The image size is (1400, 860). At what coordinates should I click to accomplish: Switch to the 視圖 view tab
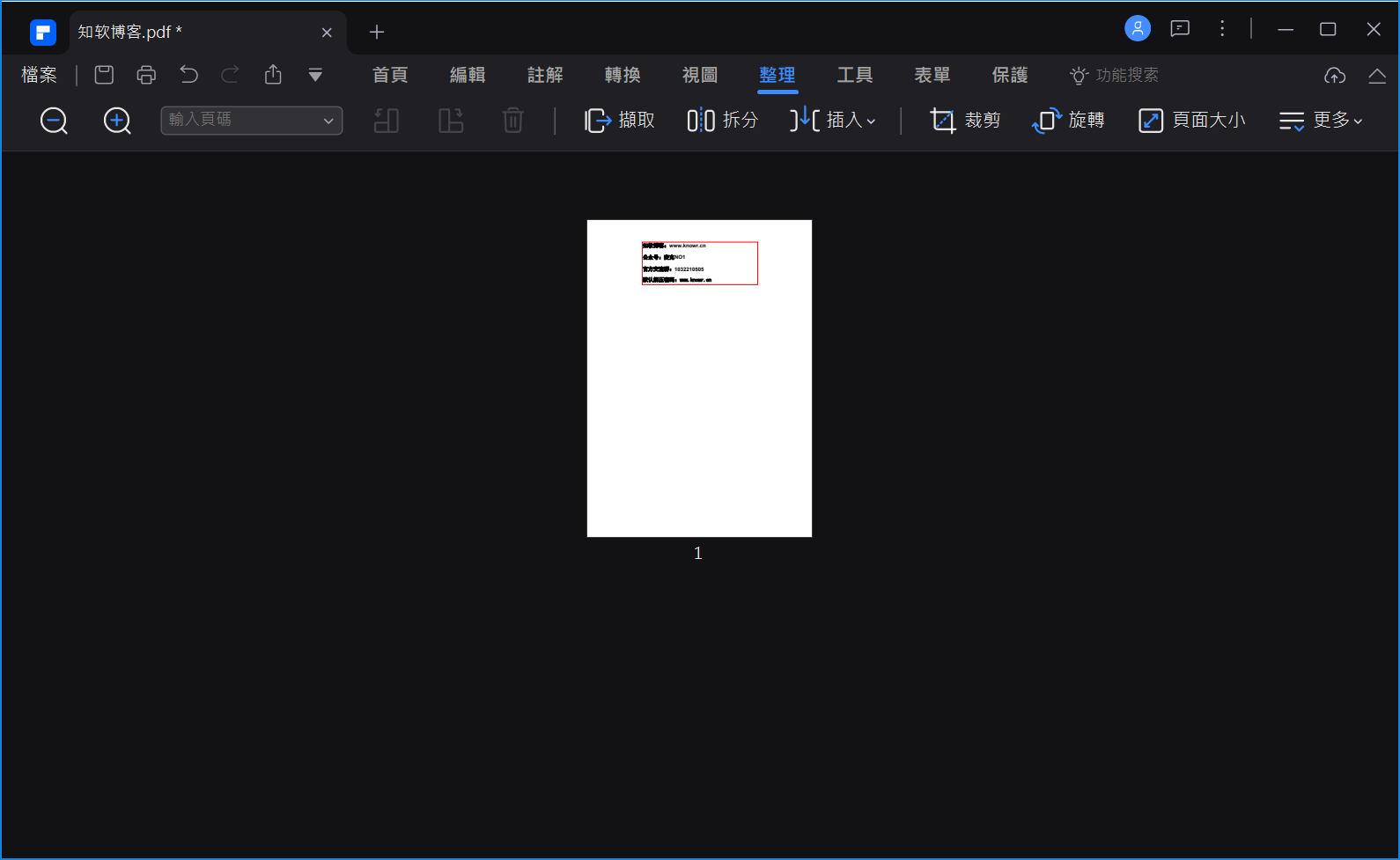700,75
